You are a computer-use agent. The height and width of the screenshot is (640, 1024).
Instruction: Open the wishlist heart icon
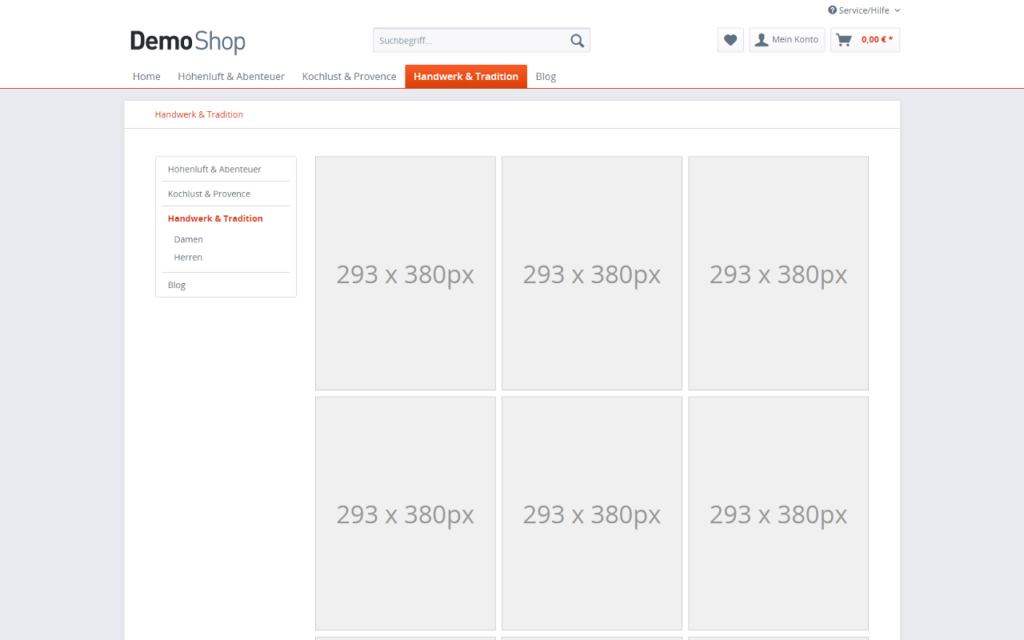pos(730,40)
